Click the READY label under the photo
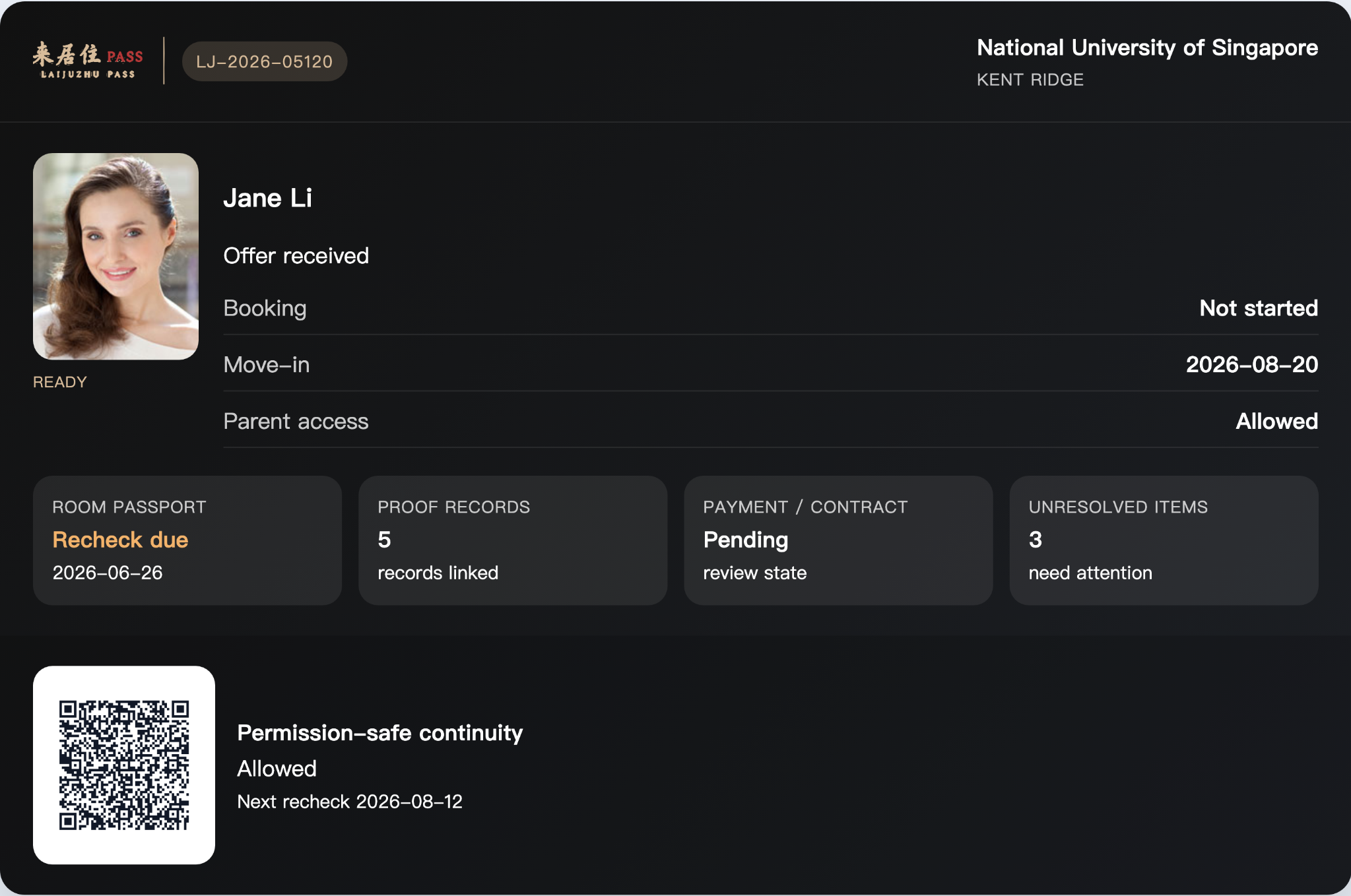The width and height of the screenshot is (1351, 896). point(60,382)
